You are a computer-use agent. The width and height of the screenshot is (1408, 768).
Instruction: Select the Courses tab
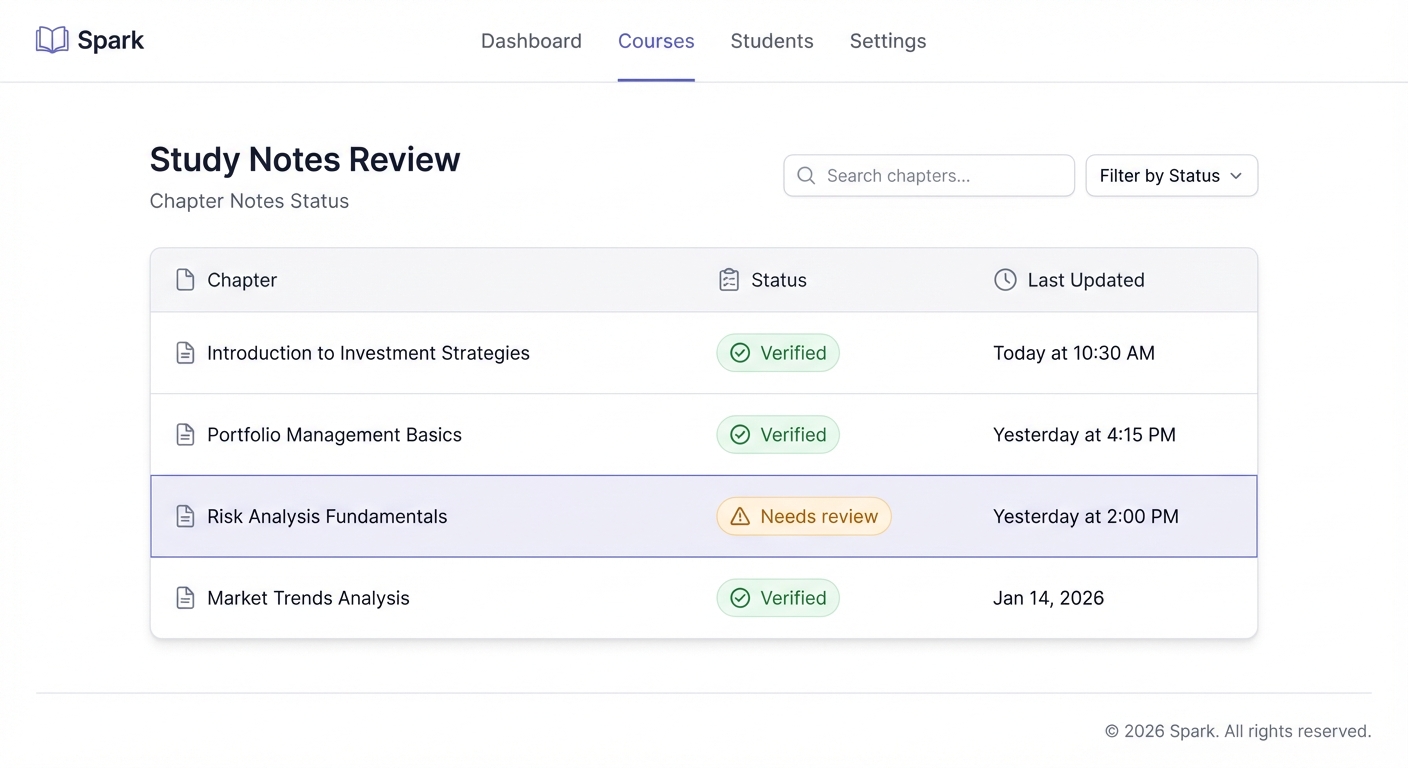coord(656,41)
